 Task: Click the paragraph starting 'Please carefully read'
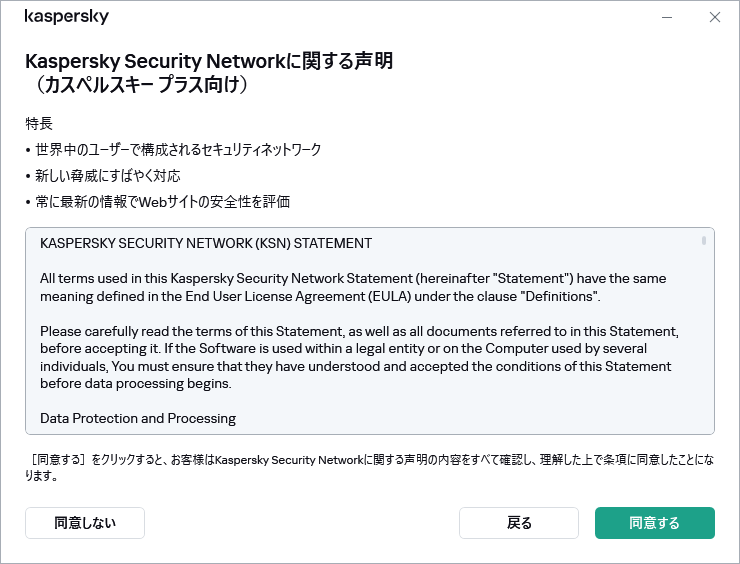(x=359, y=357)
